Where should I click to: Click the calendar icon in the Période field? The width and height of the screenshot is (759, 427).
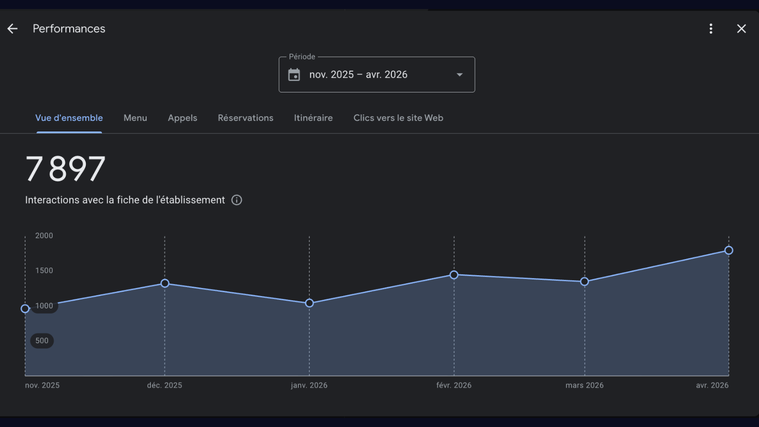pyautogui.click(x=294, y=75)
